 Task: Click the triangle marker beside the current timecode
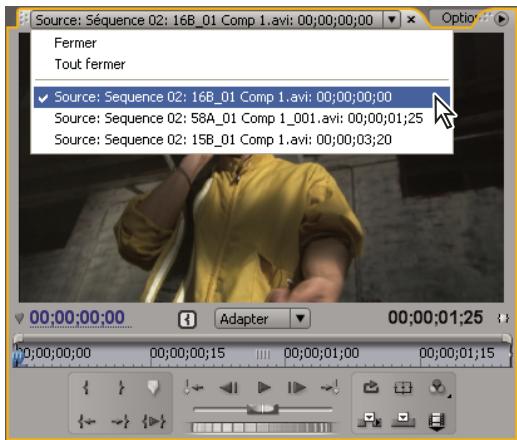[19, 318]
